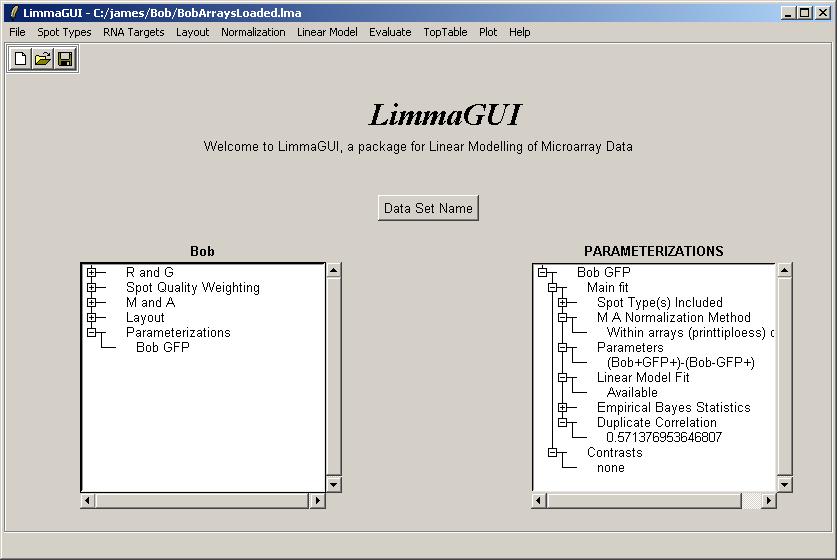
Task: Click the Save floppy disk icon
Action: click(x=65, y=59)
